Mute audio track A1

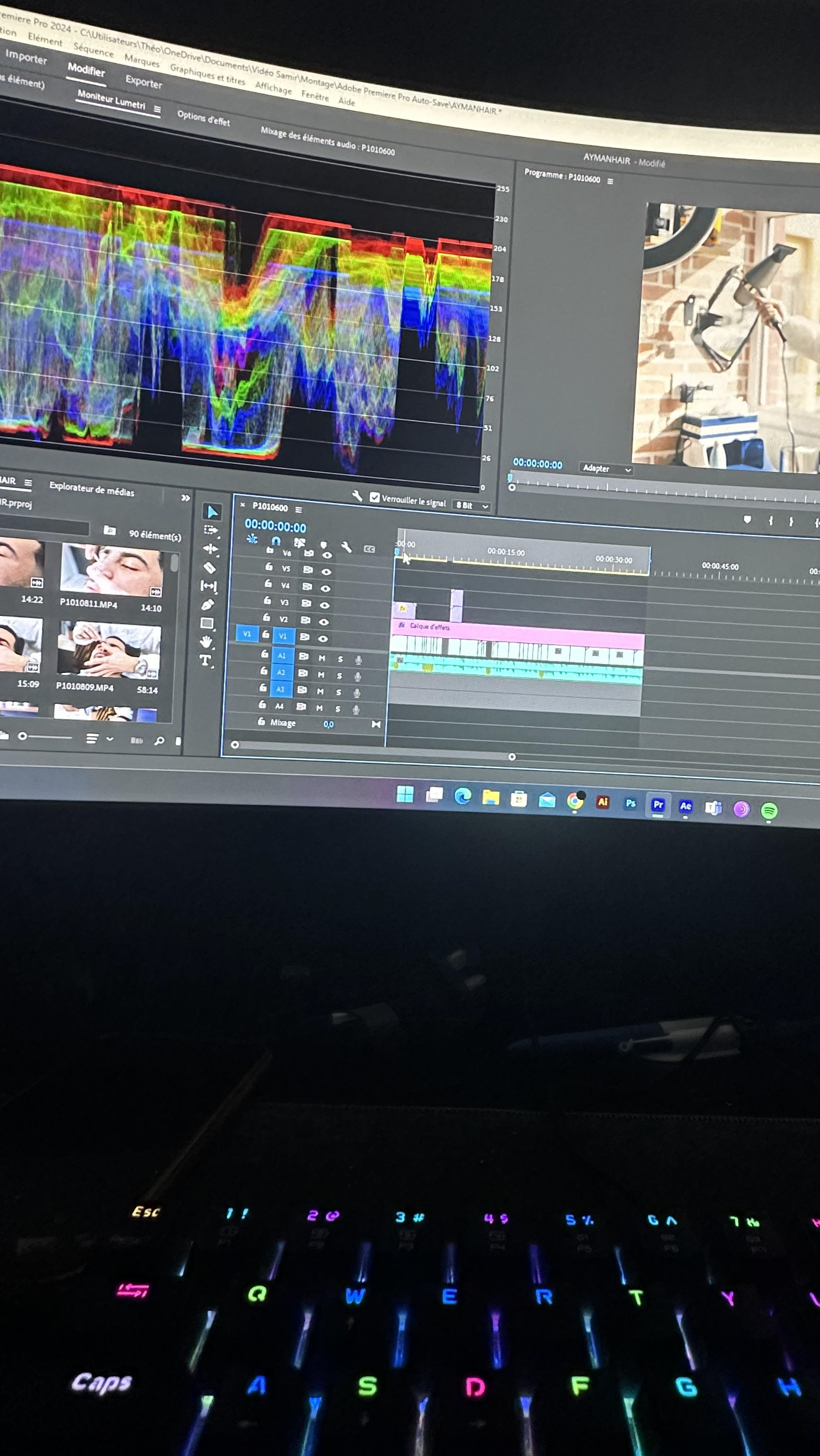click(321, 658)
